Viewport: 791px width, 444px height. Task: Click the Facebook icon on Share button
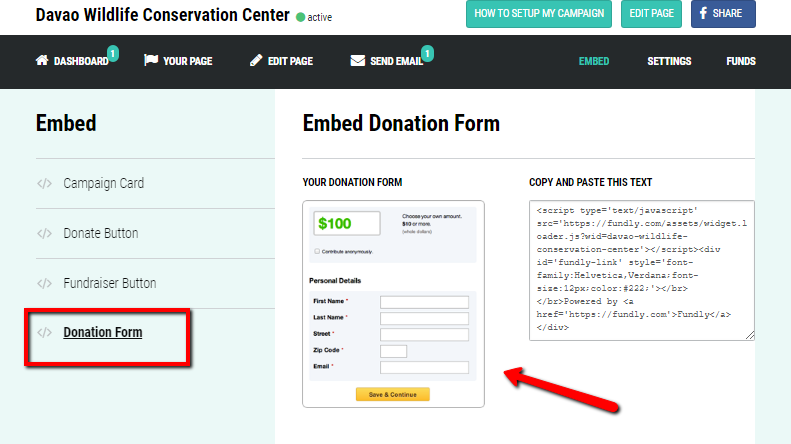[703, 13]
